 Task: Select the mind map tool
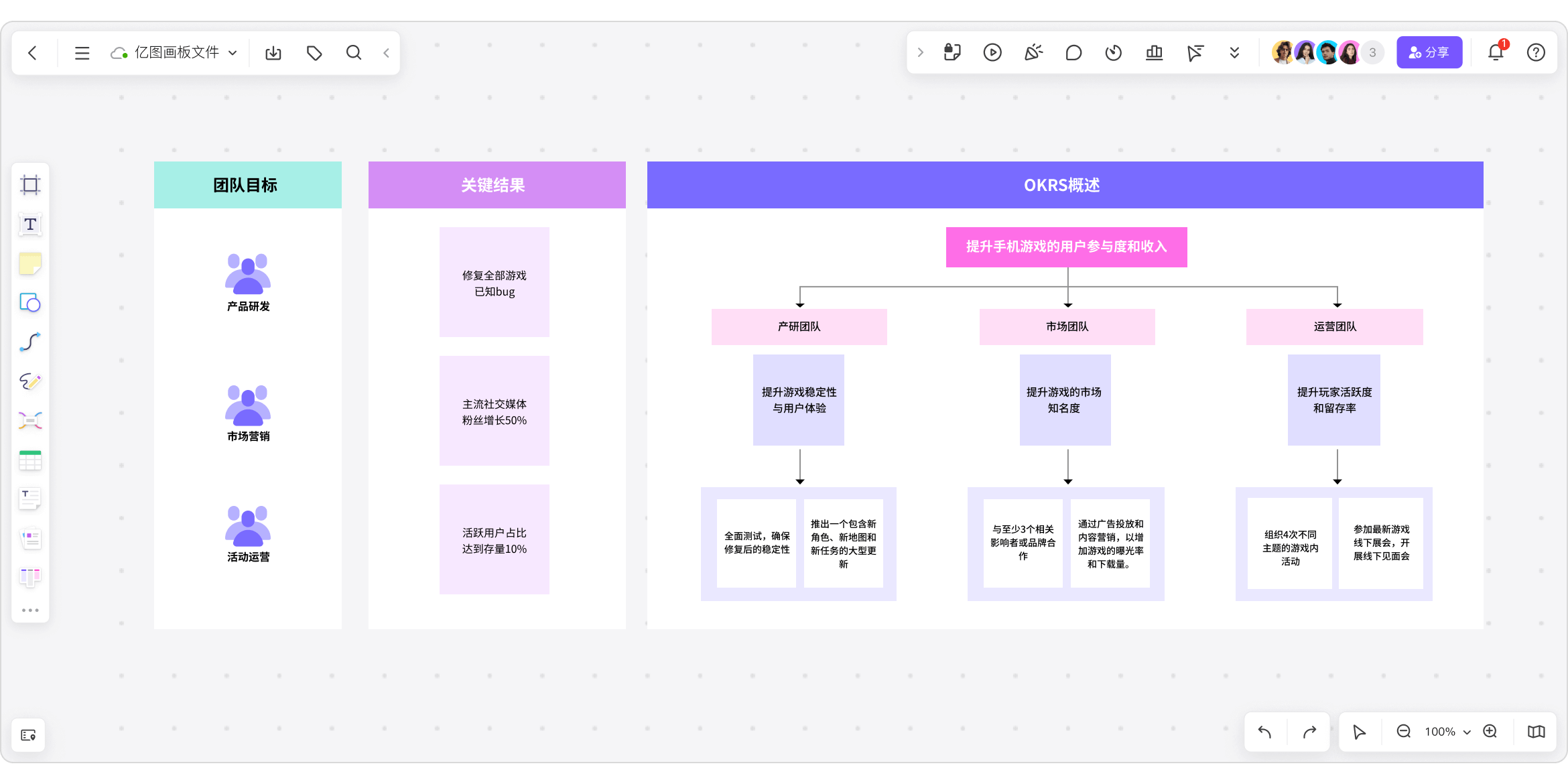[x=30, y=421]
